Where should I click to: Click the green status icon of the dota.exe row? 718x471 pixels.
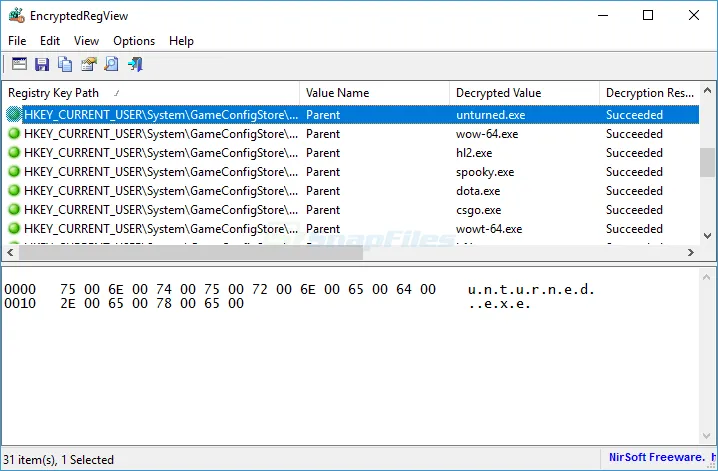14,190
